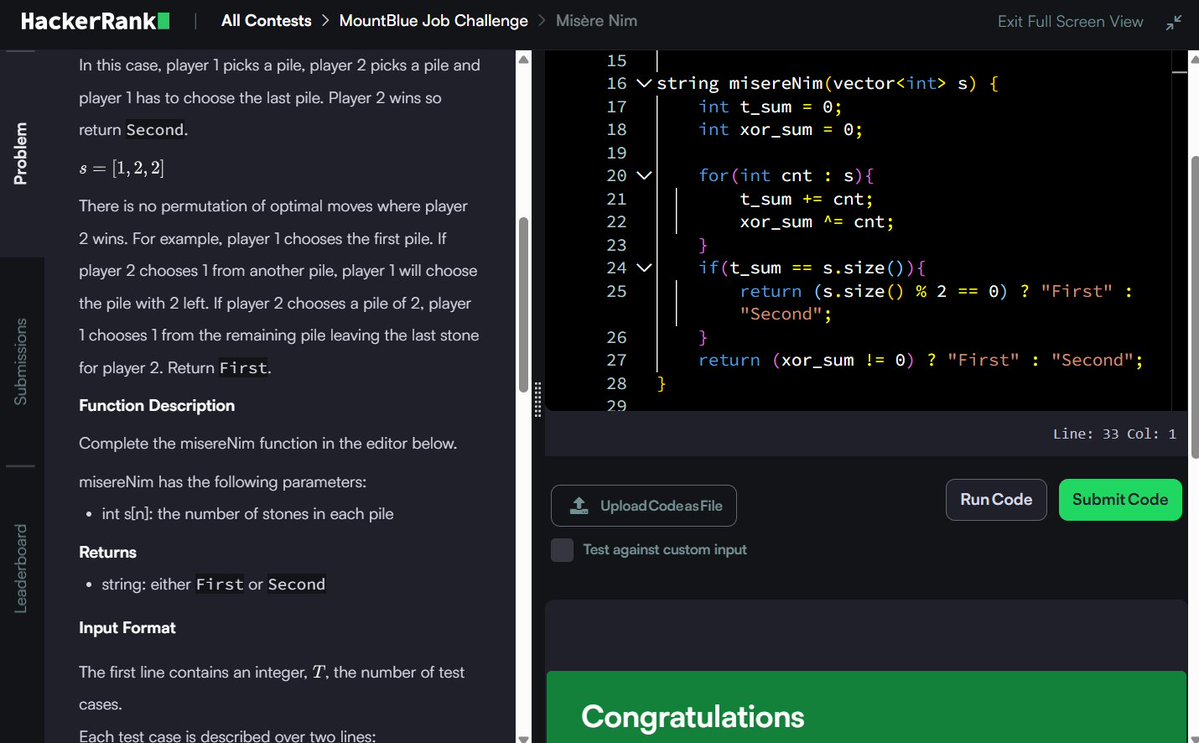Image resolution: width=1199 pixels, height=743 pixels.
Task: Click 'xor_sum ^= cnt;' code line
Action: (x=817, y=222)
